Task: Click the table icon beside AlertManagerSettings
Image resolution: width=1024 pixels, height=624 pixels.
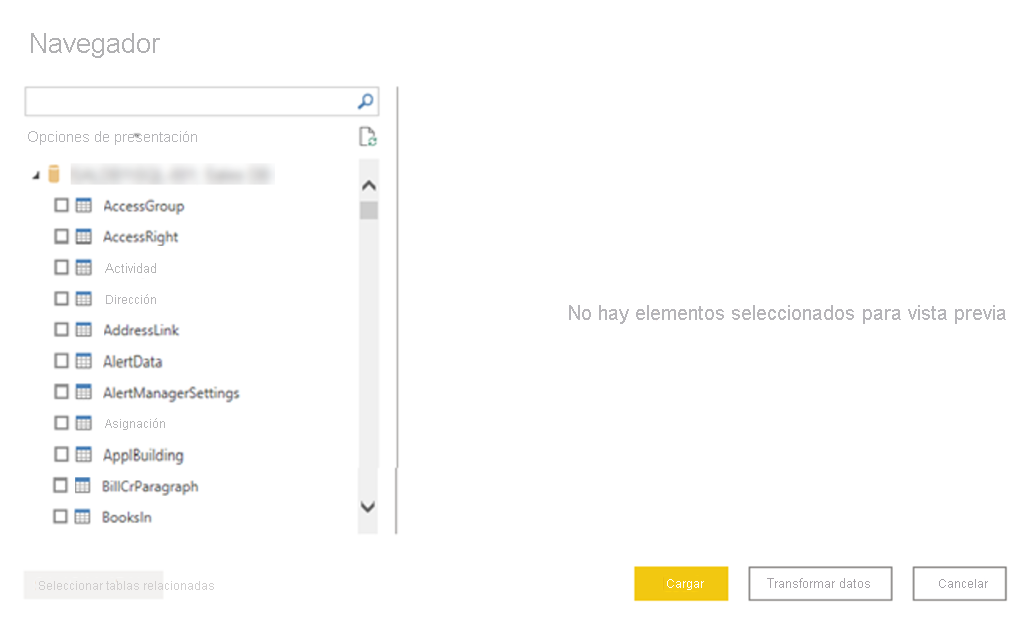Action: click(x=84, y=392)
